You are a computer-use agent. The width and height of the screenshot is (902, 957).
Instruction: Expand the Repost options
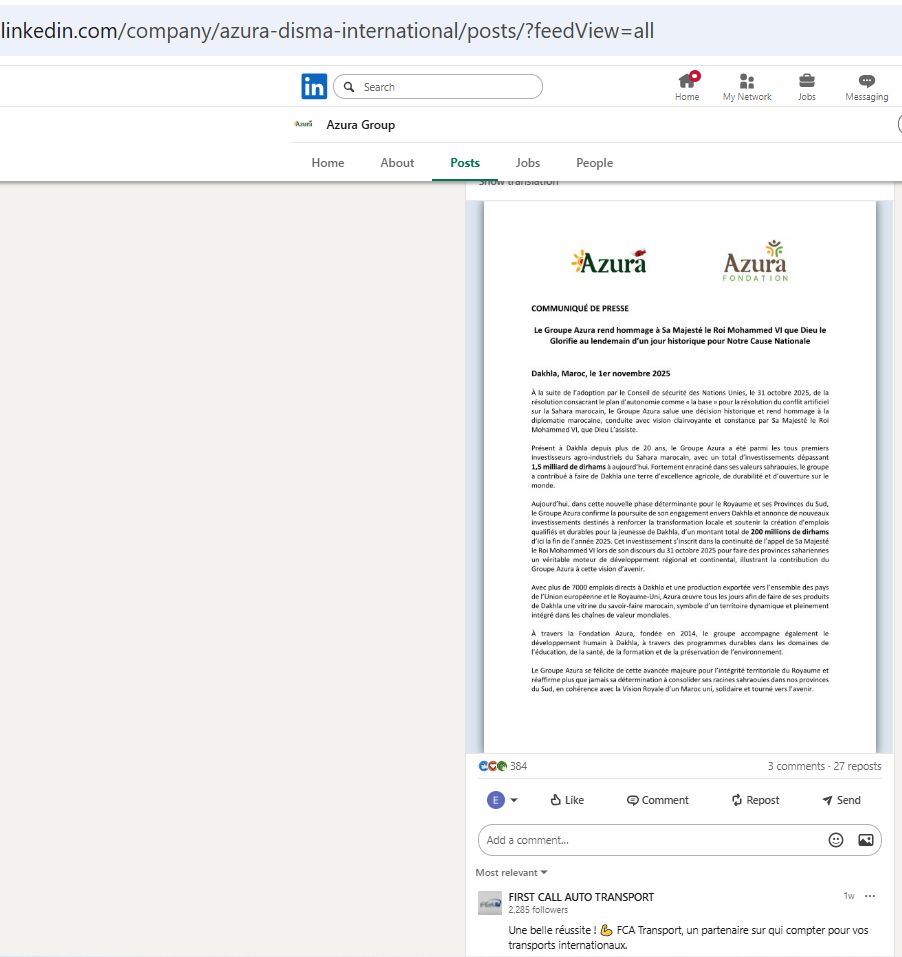click(x=755, y=800)
